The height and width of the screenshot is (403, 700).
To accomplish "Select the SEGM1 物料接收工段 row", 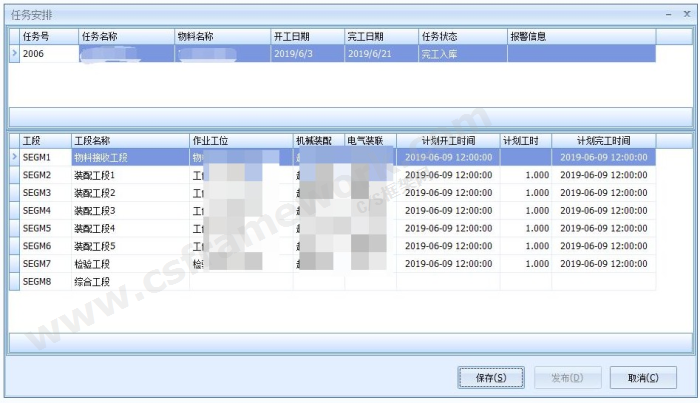I will [100, 157].
